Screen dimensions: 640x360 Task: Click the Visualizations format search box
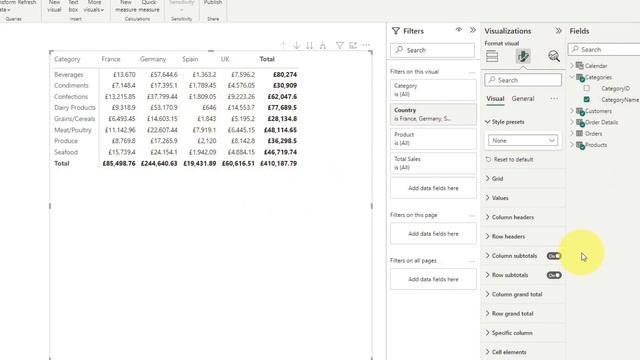tap(523, 80)
